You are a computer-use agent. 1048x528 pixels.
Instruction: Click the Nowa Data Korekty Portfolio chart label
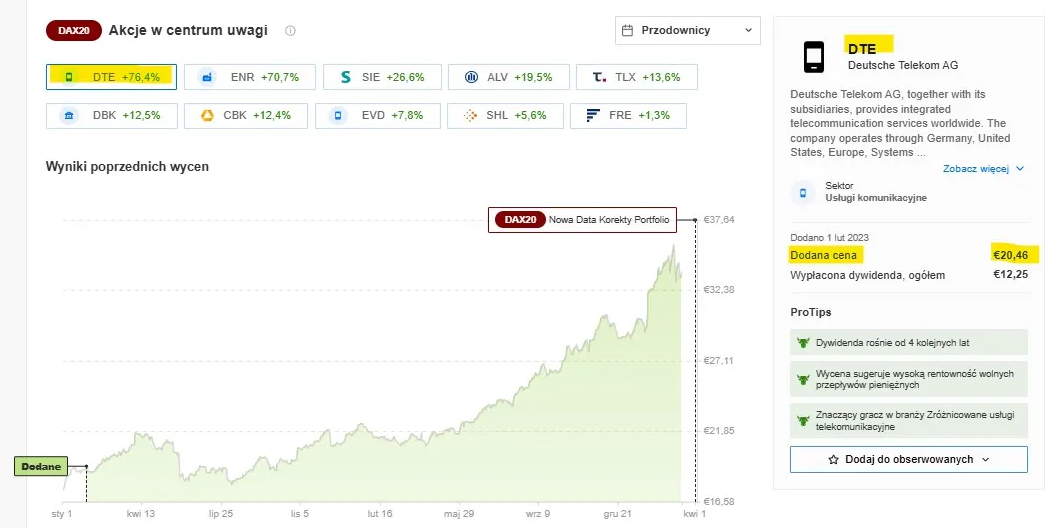click(582, 220)
